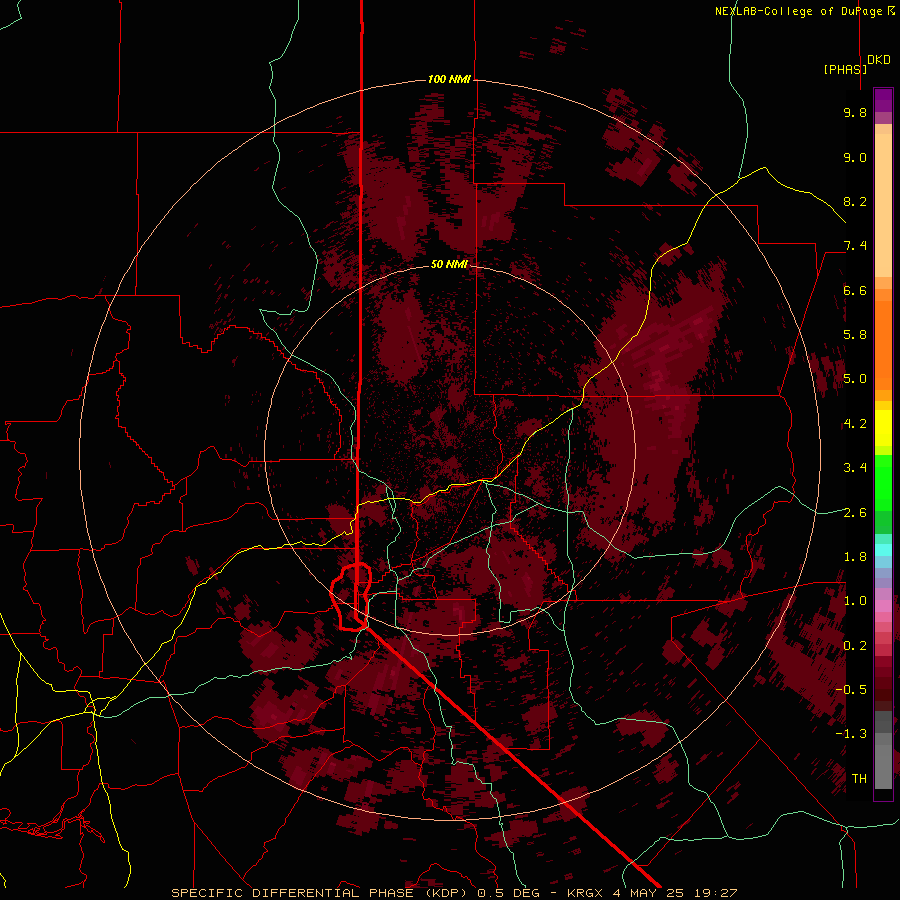Click the 6.6 value on the color scale
The width and height of the screenshot is (900, 900).
[855, 290]
